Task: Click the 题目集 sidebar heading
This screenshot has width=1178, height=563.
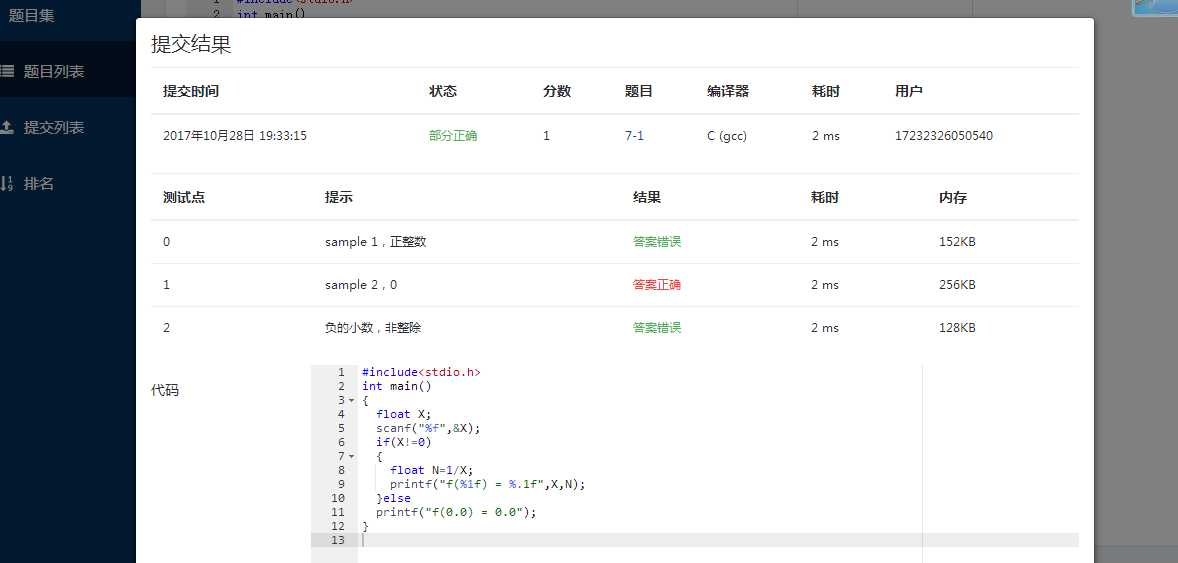Action: (32, 15)
